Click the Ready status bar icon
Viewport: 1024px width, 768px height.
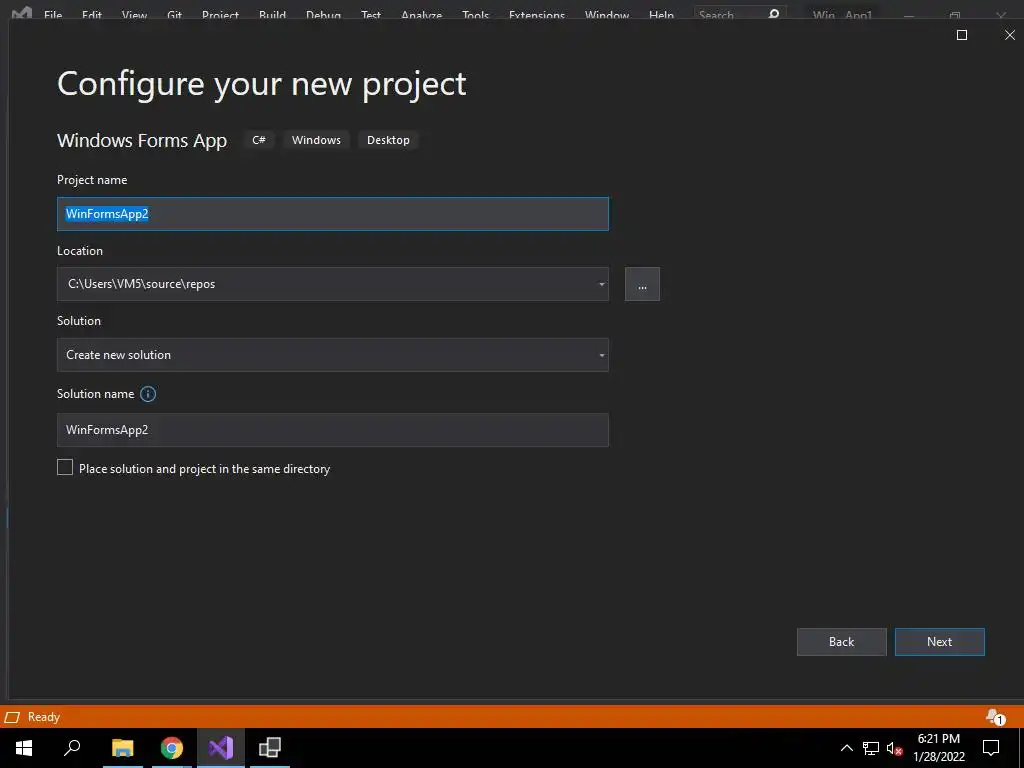12,717
